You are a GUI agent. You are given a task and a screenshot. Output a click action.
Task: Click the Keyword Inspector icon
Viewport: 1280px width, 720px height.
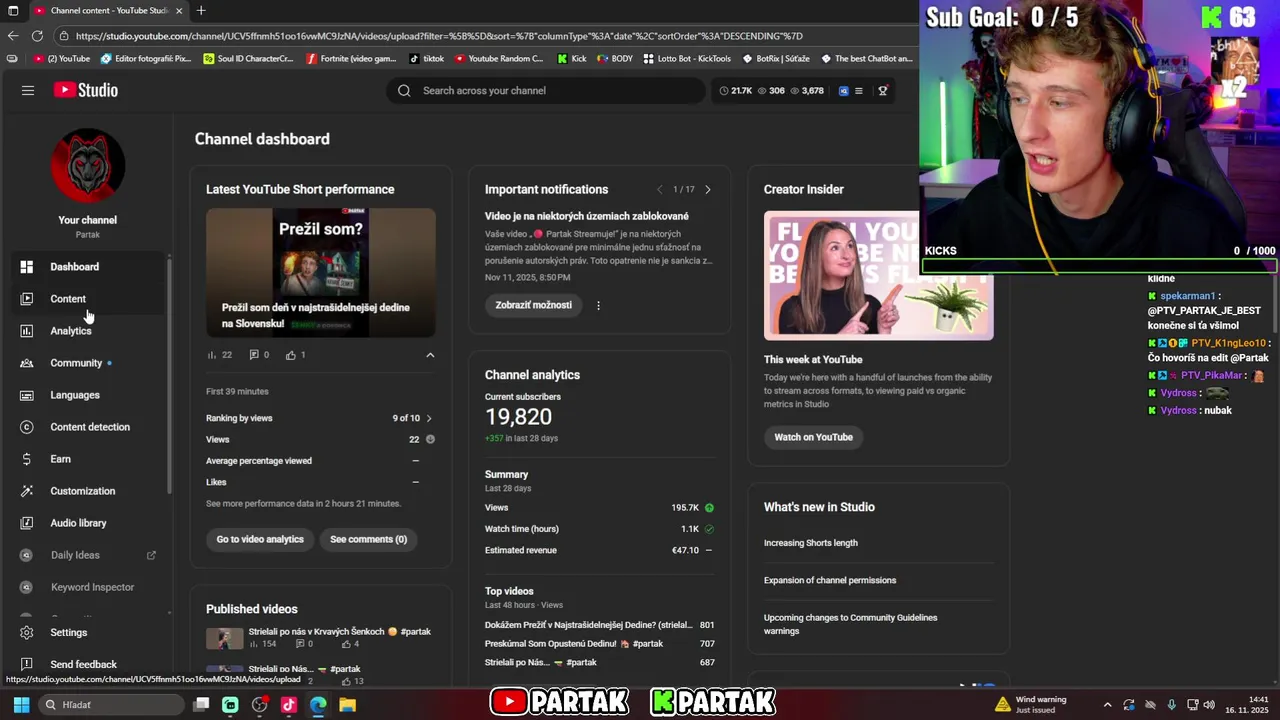click(x=27, y=587)
